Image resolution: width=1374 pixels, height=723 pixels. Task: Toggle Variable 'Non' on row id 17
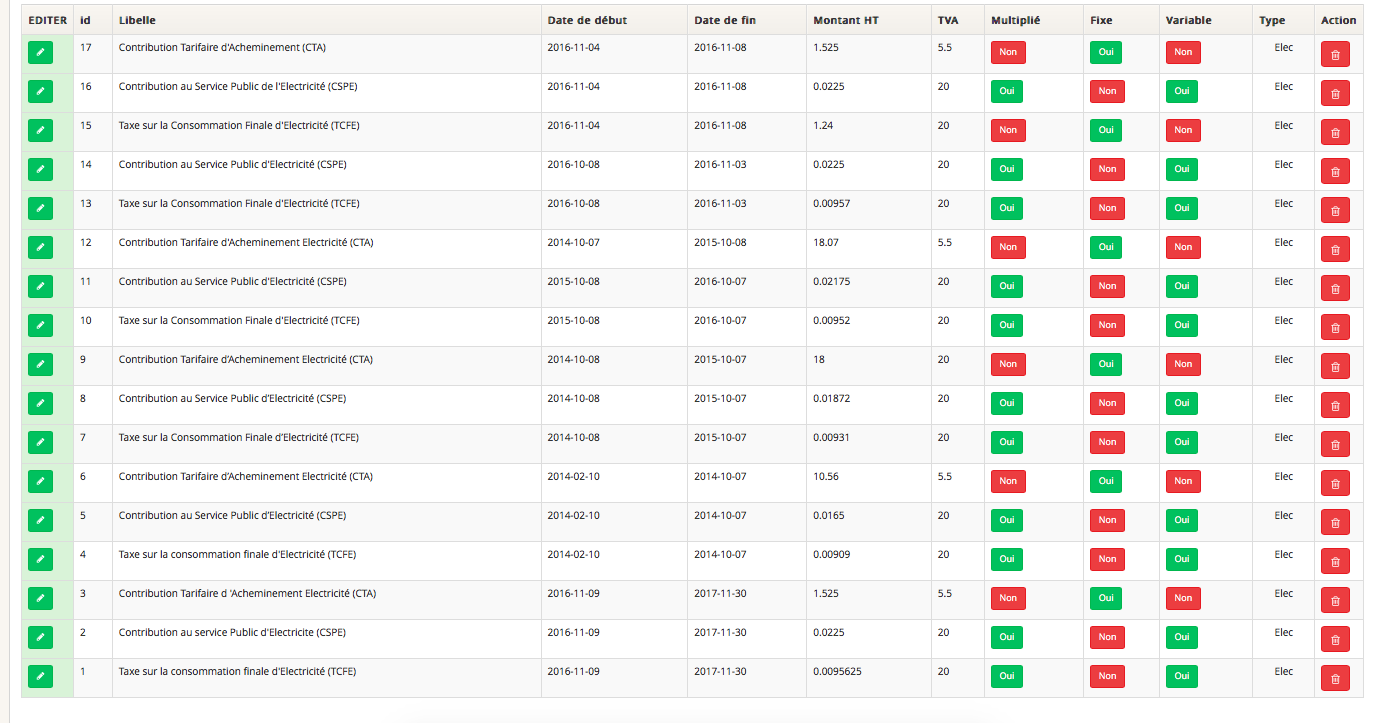pos(1183,52)
